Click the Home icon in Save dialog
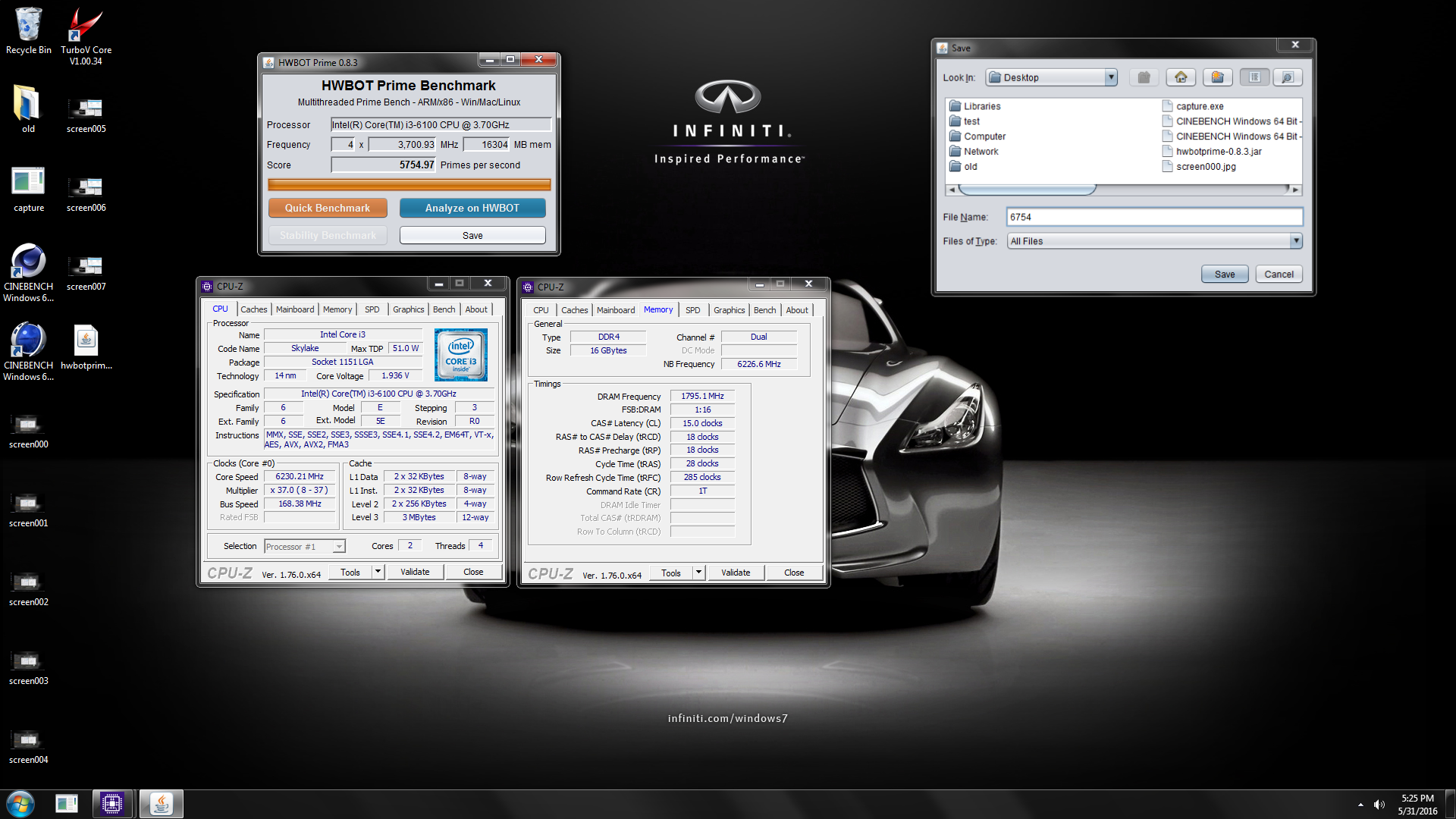1456x819 pixels. [1181, 77]
